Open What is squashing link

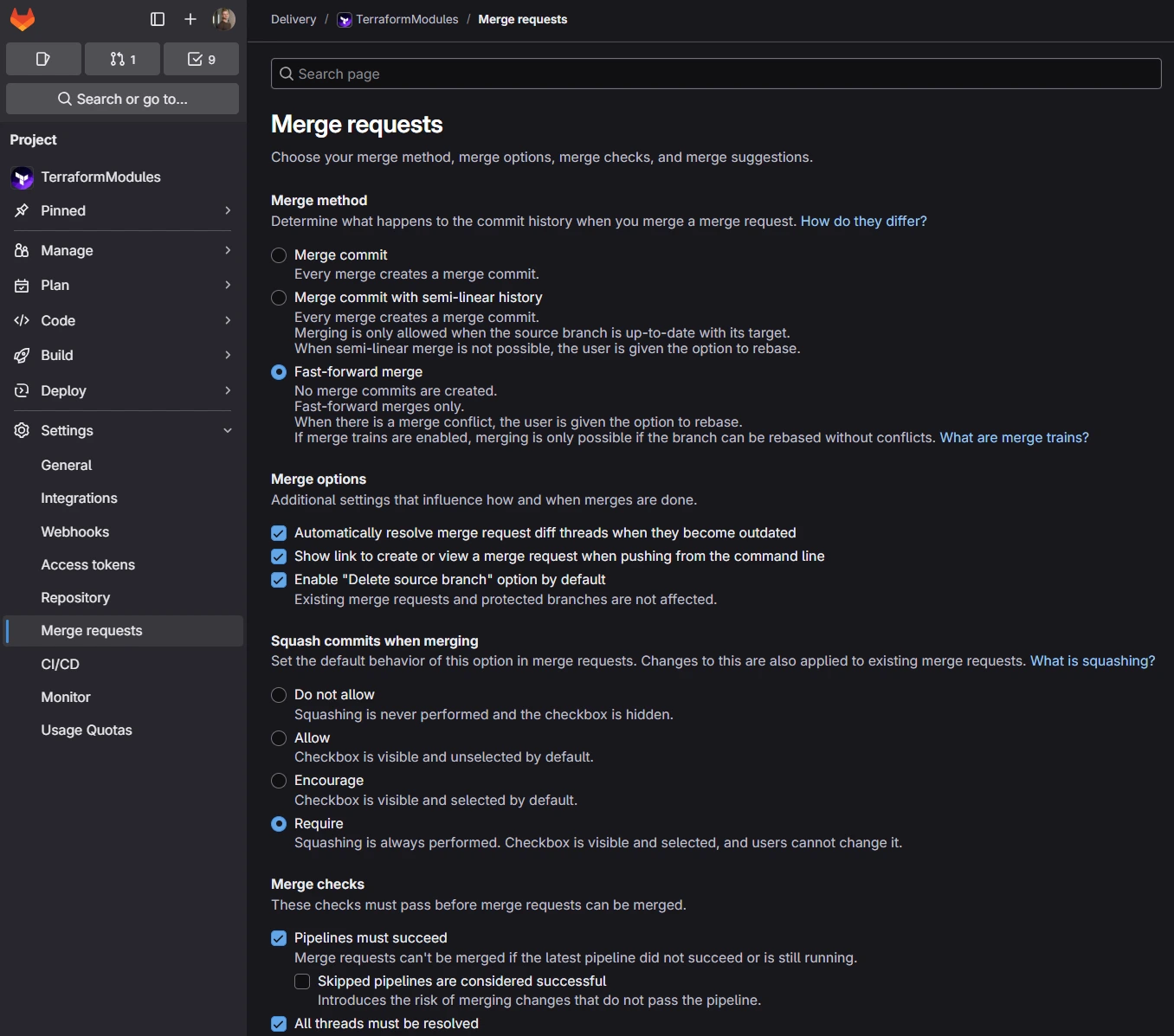coord(1093,660)
